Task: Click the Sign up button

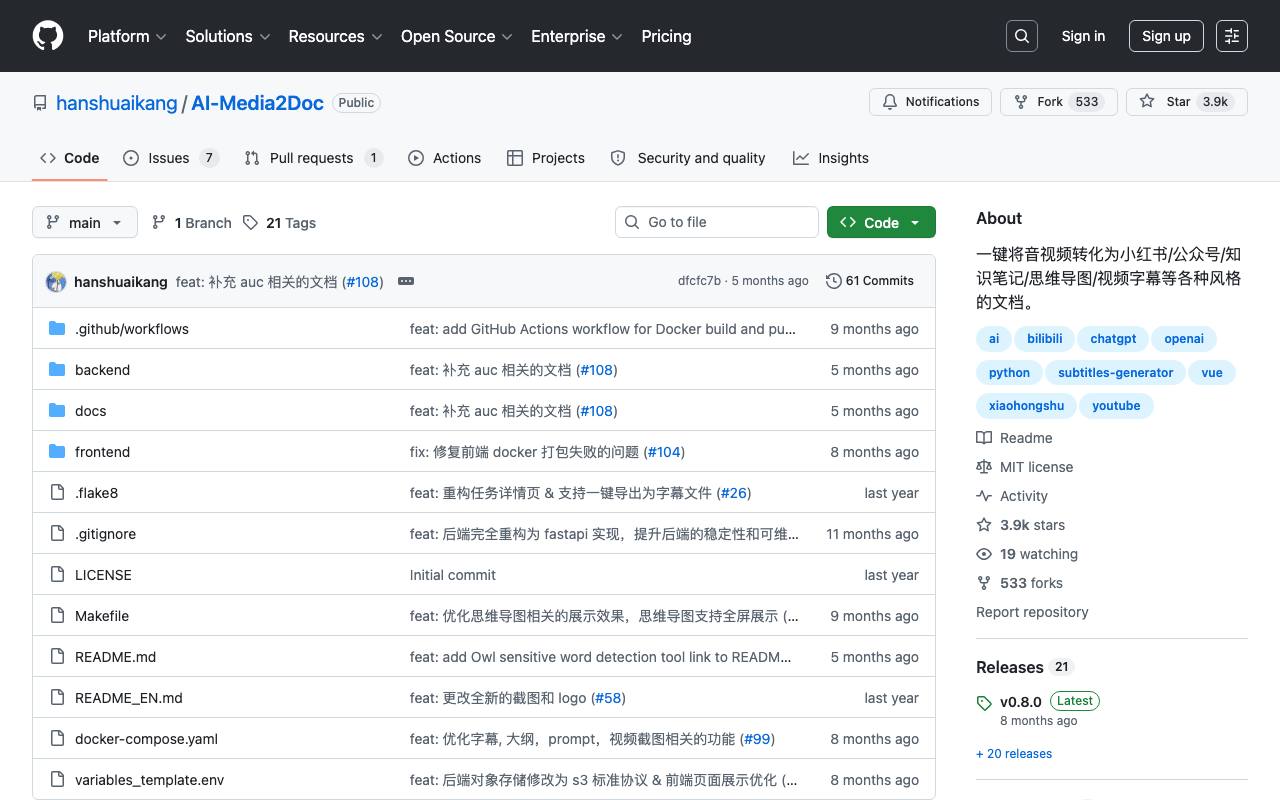Action: coord(1166,36)
